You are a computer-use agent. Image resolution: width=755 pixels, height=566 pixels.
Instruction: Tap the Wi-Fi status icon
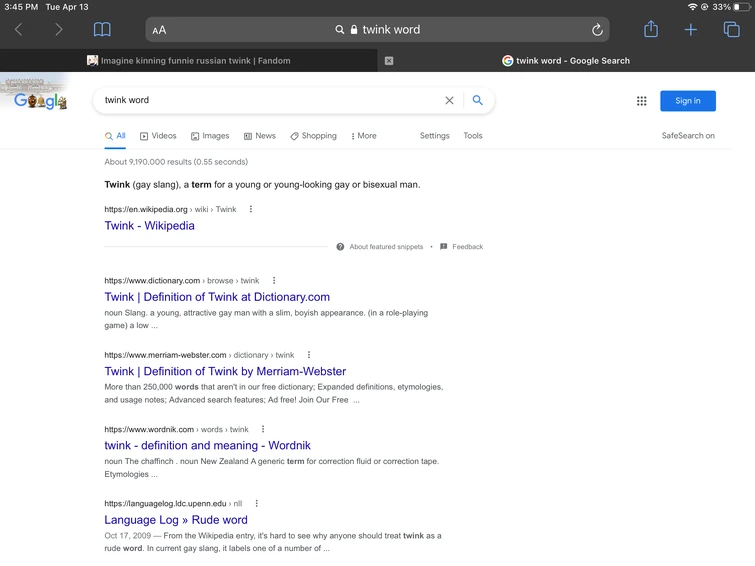[692, 7]
